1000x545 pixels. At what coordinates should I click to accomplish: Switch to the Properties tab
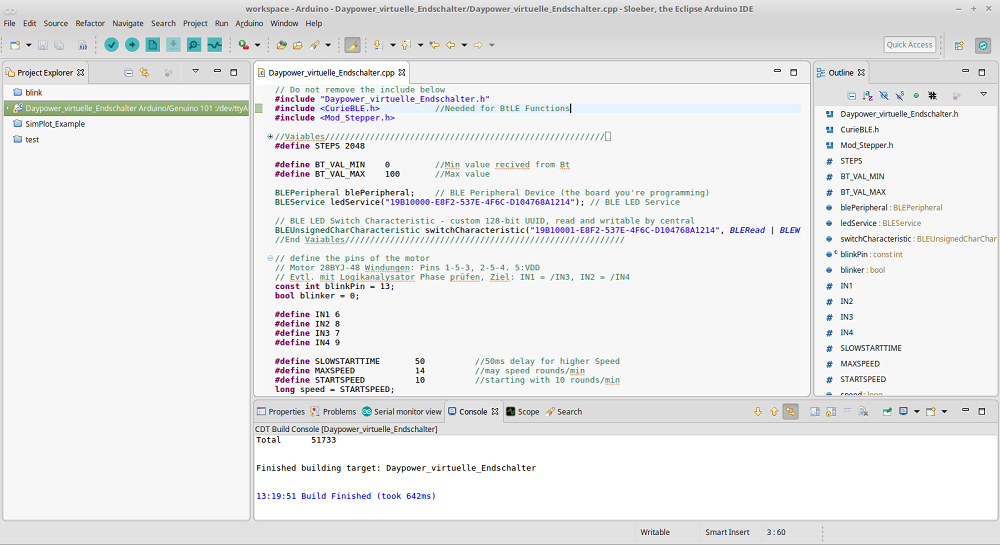tap(281, 412)
